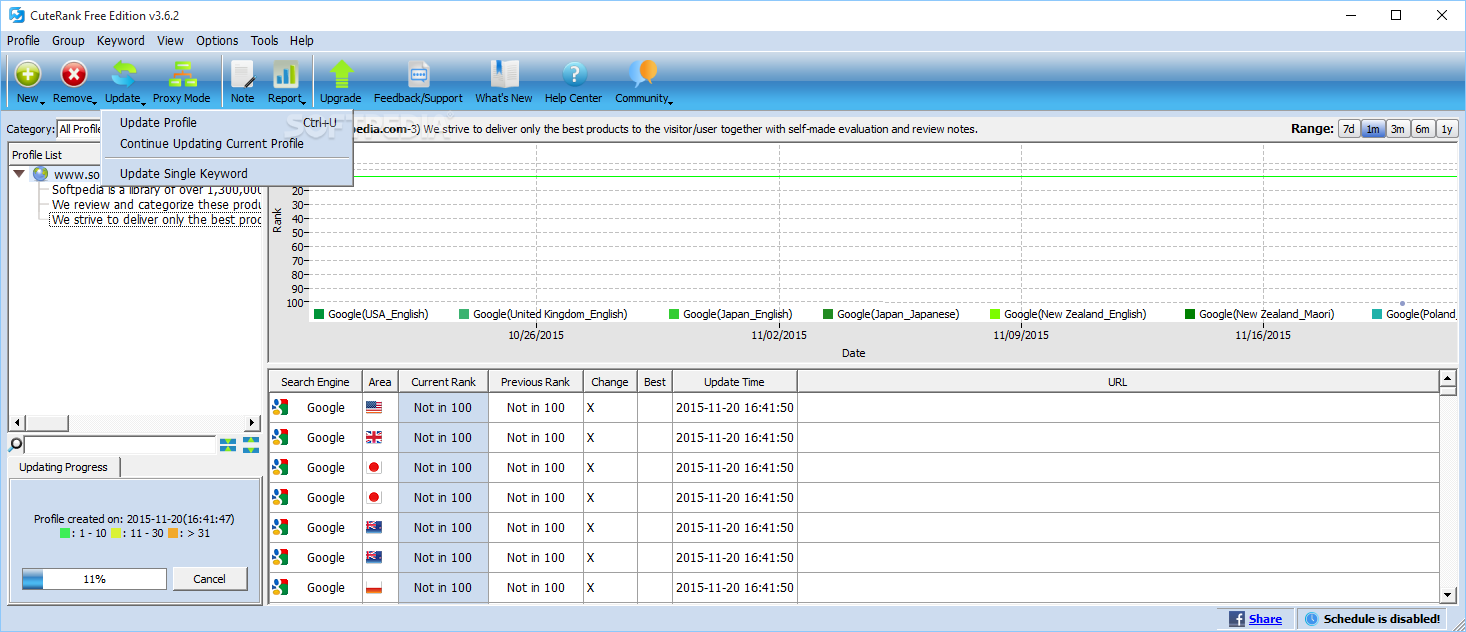Click the green Upgrade arrow icon
1466x632 pixels.
point(341,74)
